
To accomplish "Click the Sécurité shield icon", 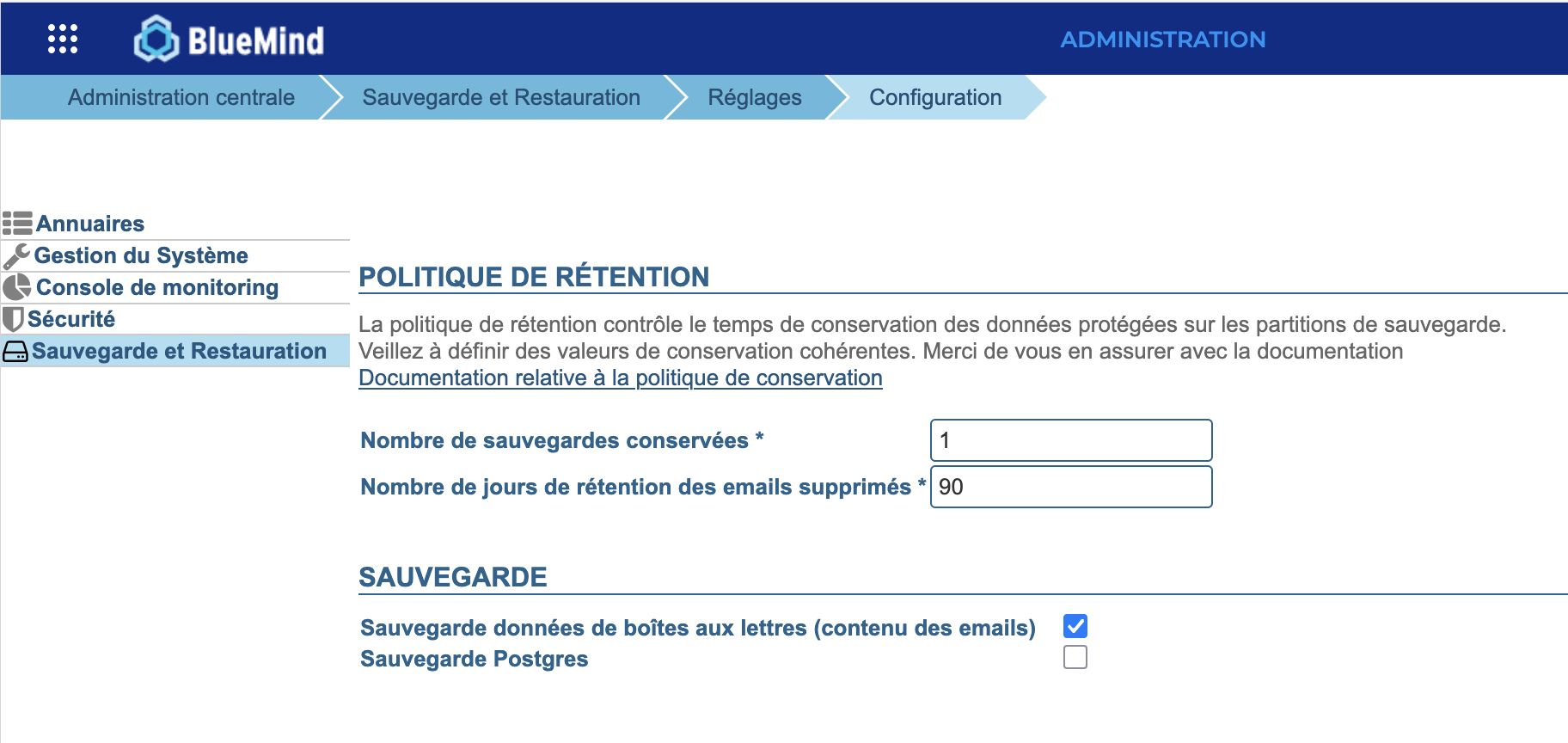I will click(x=13, y=319).
